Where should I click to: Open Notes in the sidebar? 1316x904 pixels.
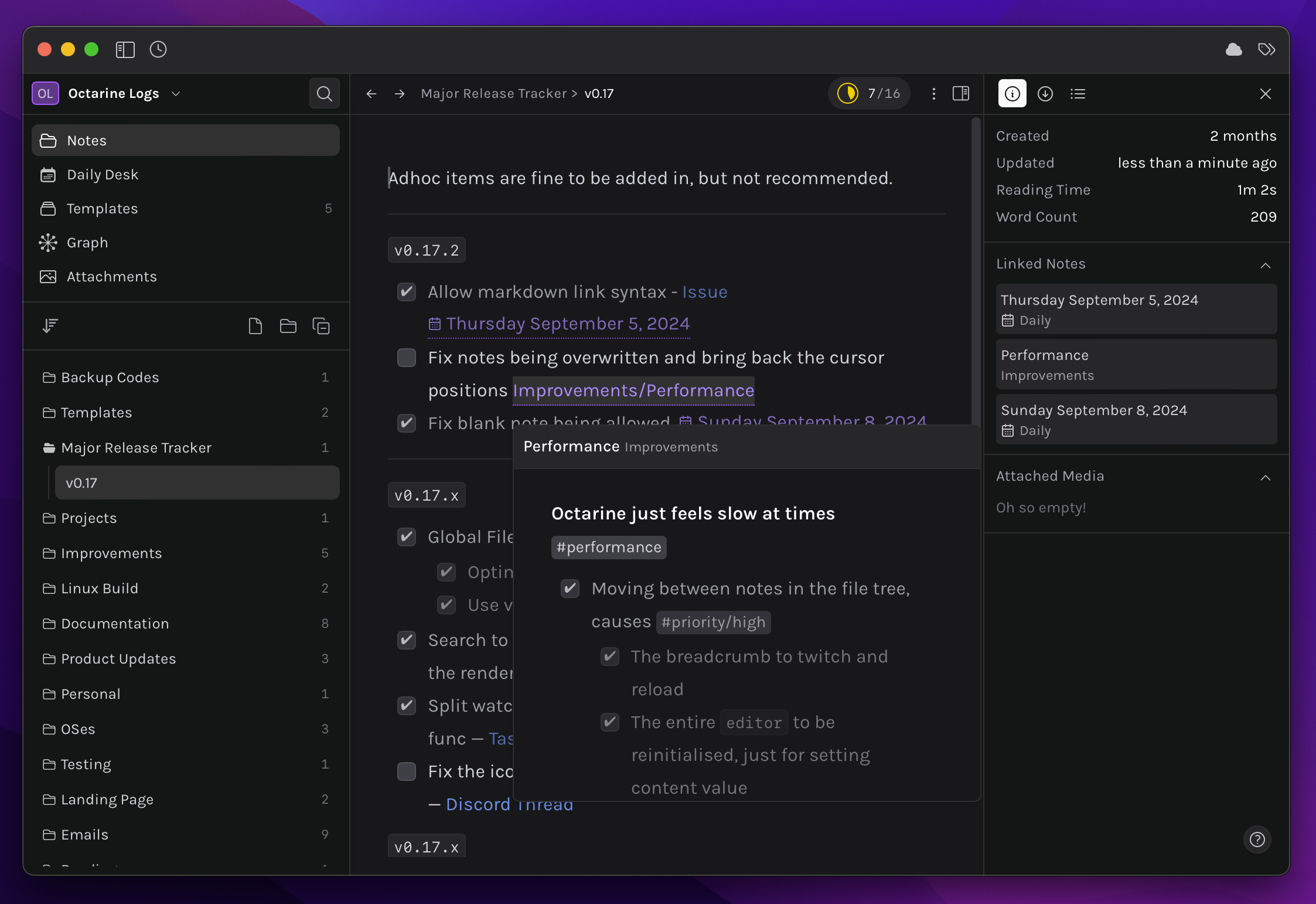[x=186, y=141]
